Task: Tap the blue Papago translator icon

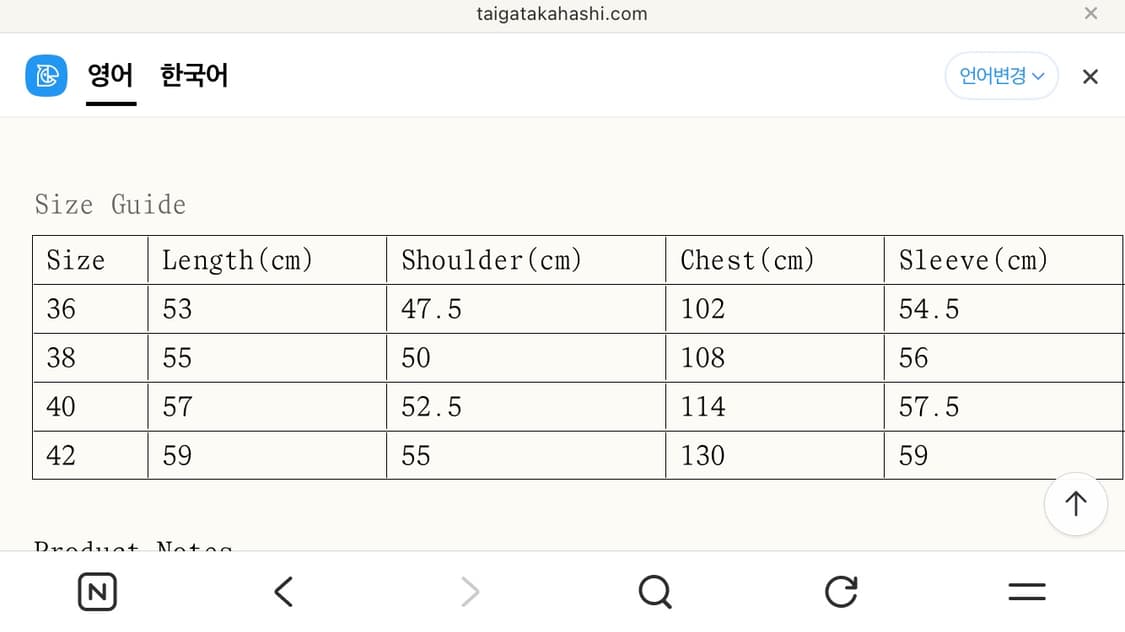Action: 46,76
